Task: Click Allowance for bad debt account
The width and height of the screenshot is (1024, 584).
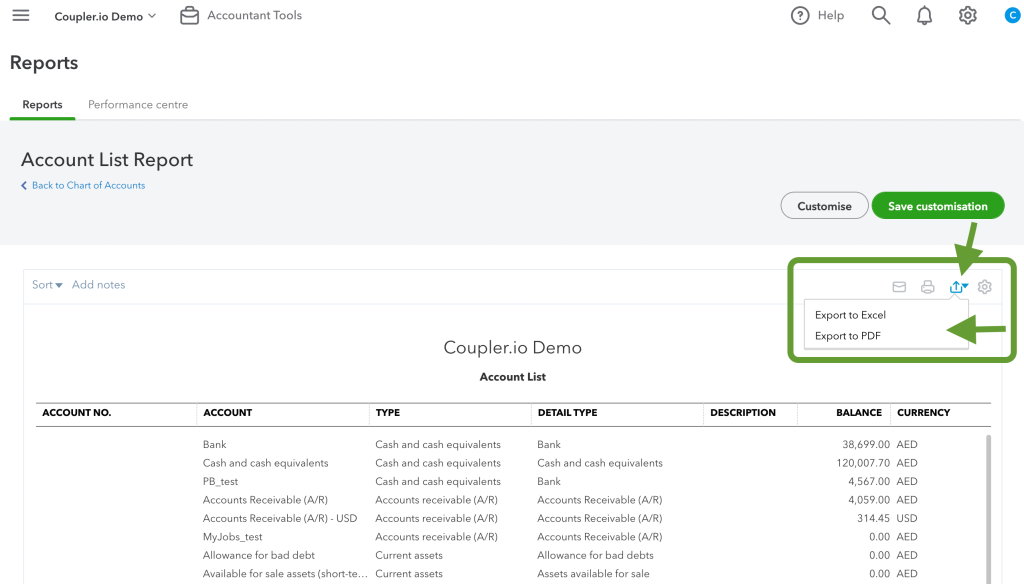Action: [x=259, y=555]
